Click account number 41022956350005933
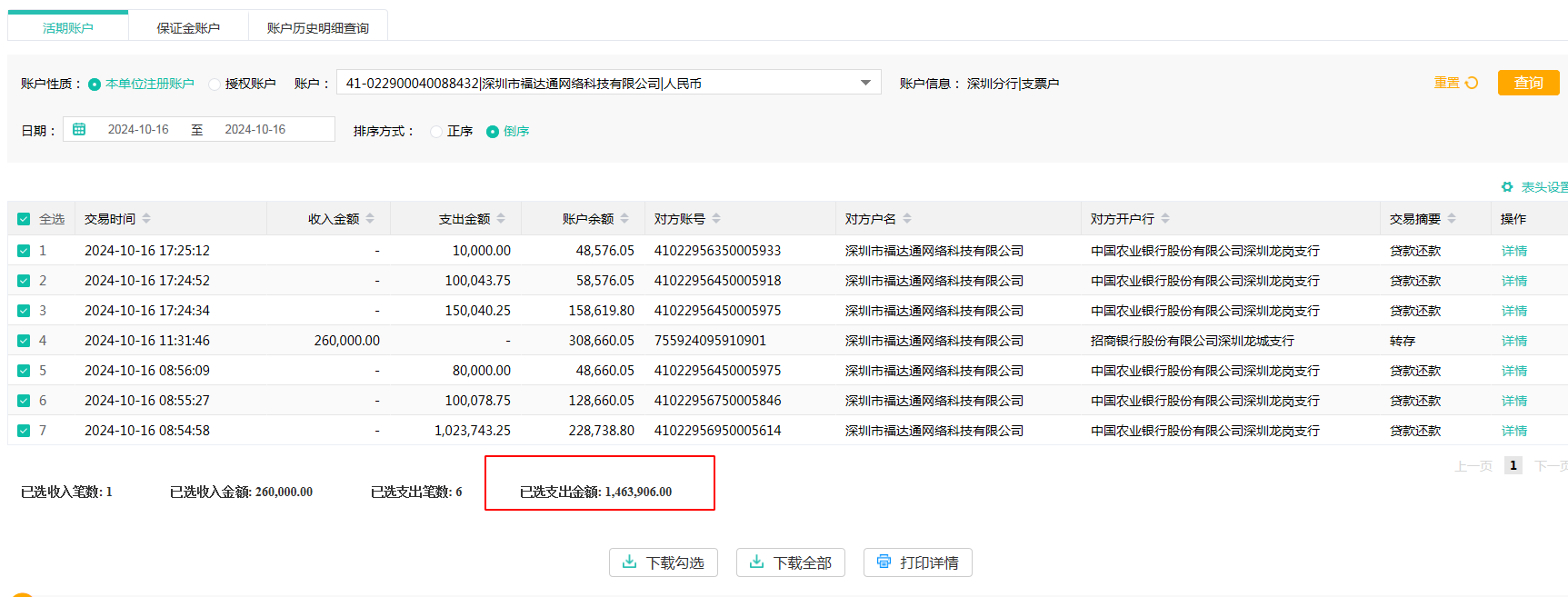 click(717, 251)
